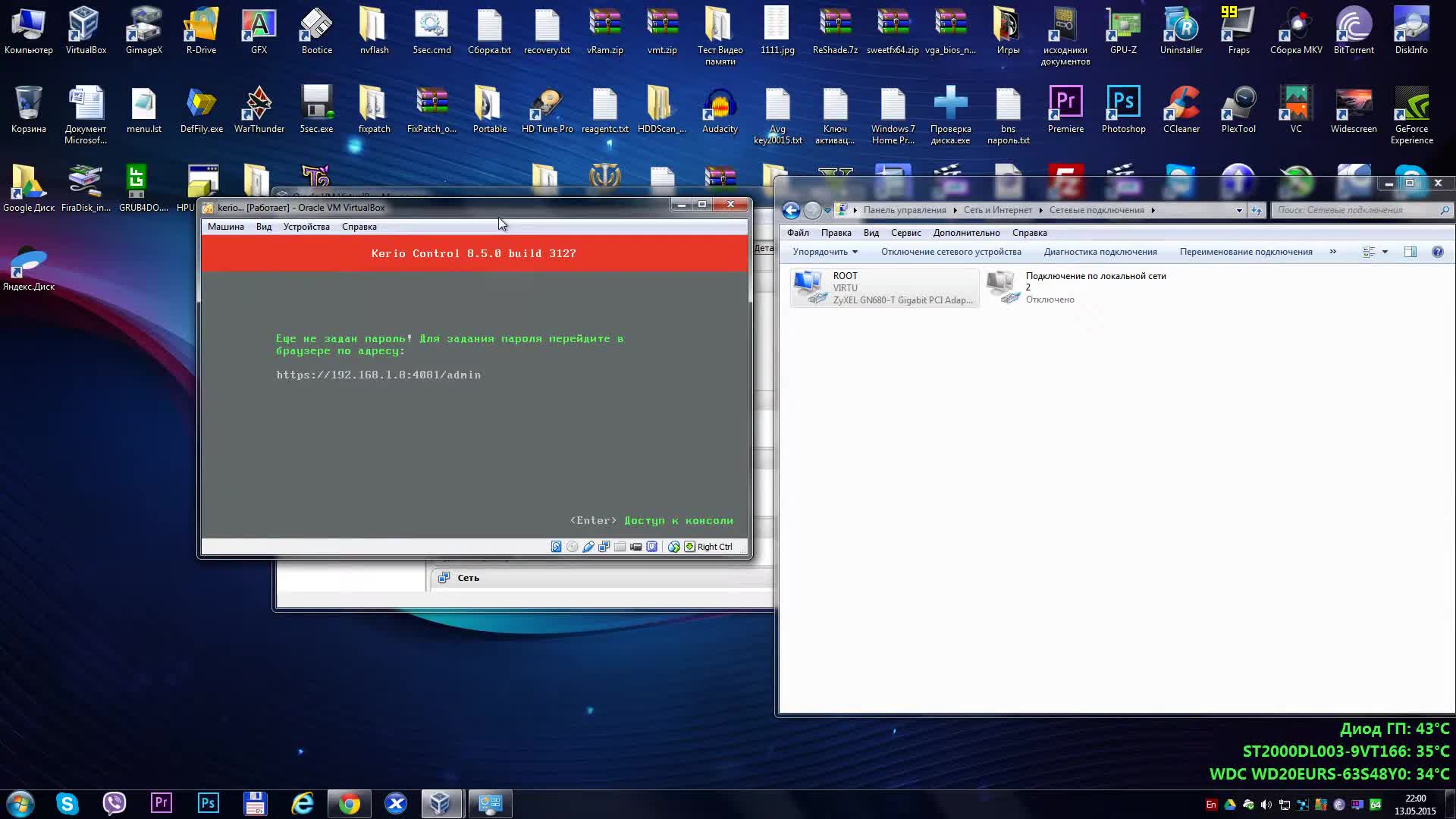This screenshot has height=819, width=1456.
Task: Open the view options dropdown arrow
Action: (x=1385, y=252)
